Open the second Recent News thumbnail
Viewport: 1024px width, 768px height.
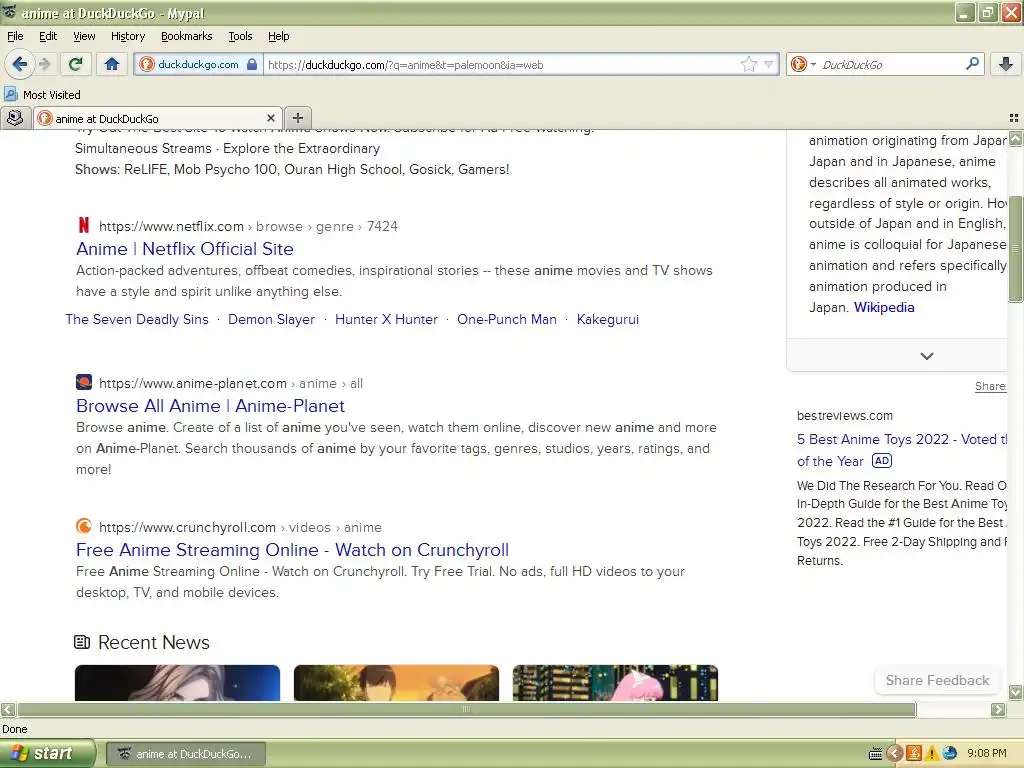(396, 682)
